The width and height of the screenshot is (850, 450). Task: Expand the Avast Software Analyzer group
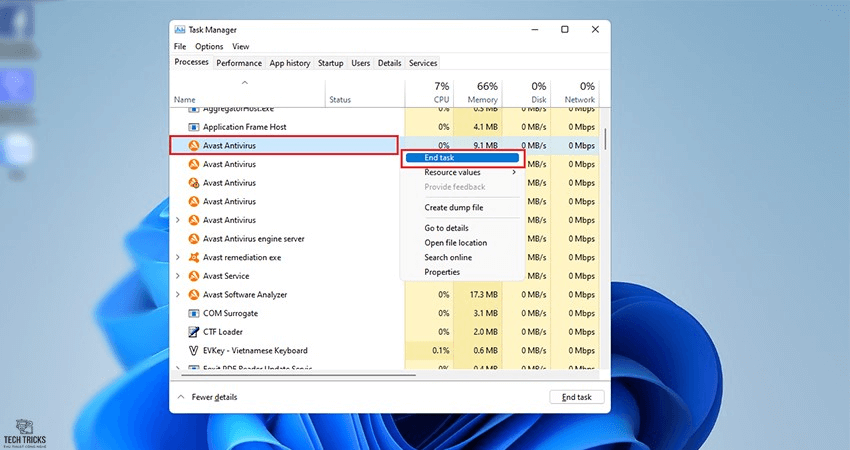click(178, 294)
